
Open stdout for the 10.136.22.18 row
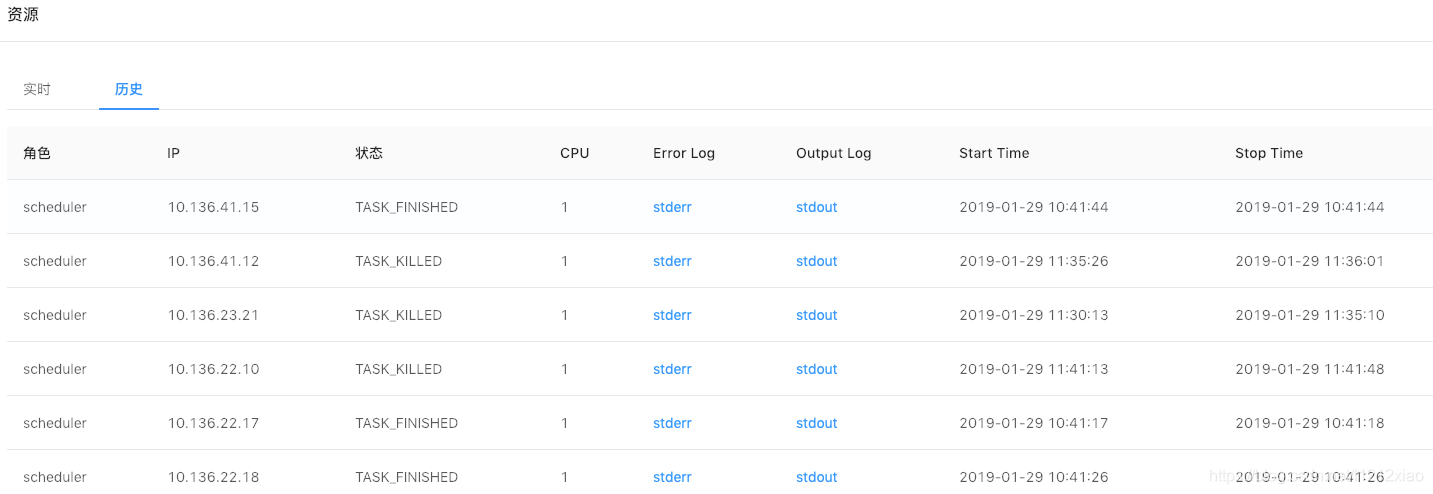coord(816,477)
